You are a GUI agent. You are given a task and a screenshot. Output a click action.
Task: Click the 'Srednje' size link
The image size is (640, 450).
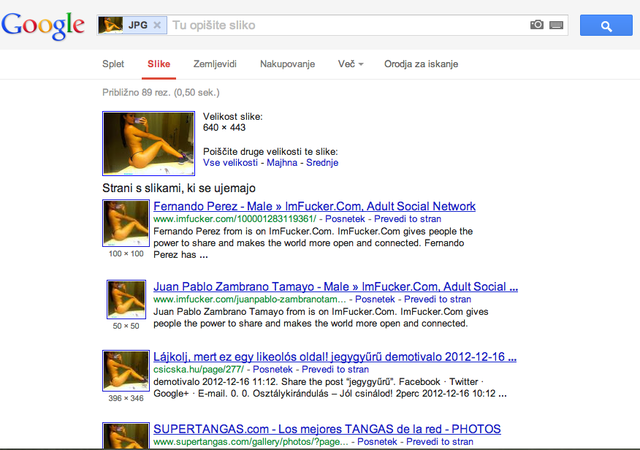click(x=322, y=163)
